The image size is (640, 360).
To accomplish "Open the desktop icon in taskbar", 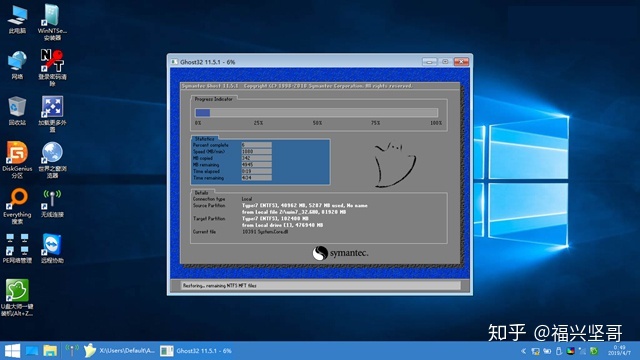I will (x=32, y=351).
